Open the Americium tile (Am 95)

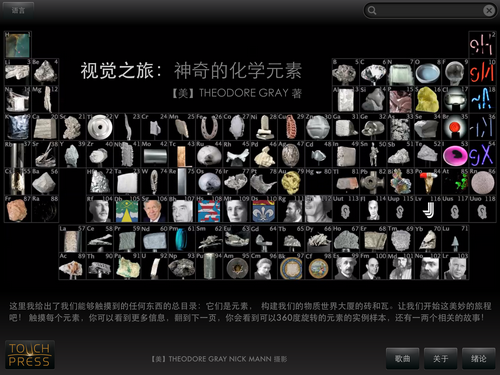[x=236, y=266]
